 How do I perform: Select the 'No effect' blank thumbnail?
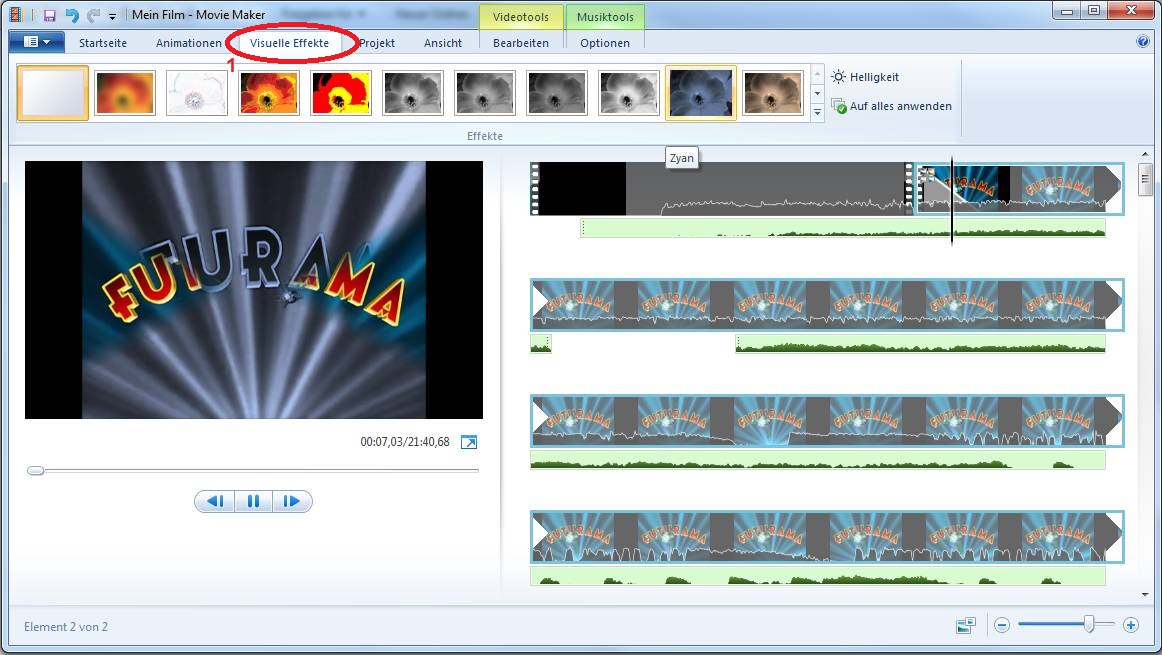coord(53,93)
